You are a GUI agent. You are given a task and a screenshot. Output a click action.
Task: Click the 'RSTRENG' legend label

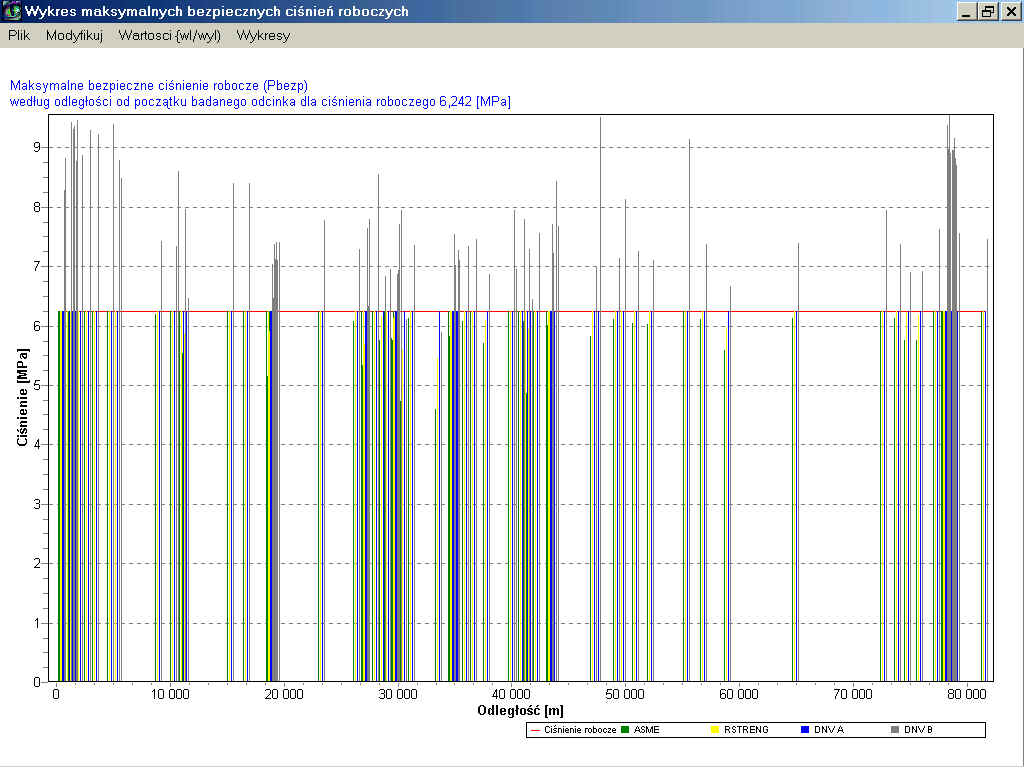746,729
